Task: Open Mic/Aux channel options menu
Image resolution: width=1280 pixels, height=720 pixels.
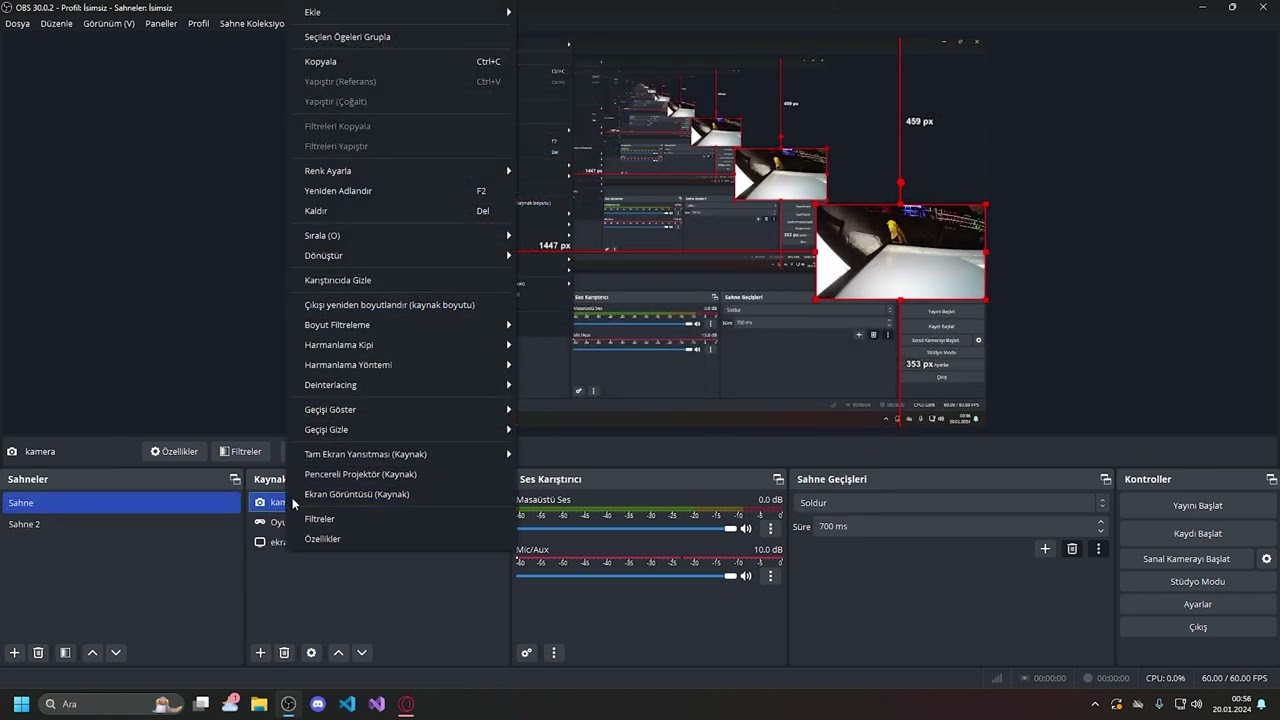Action: coord(770,576)
